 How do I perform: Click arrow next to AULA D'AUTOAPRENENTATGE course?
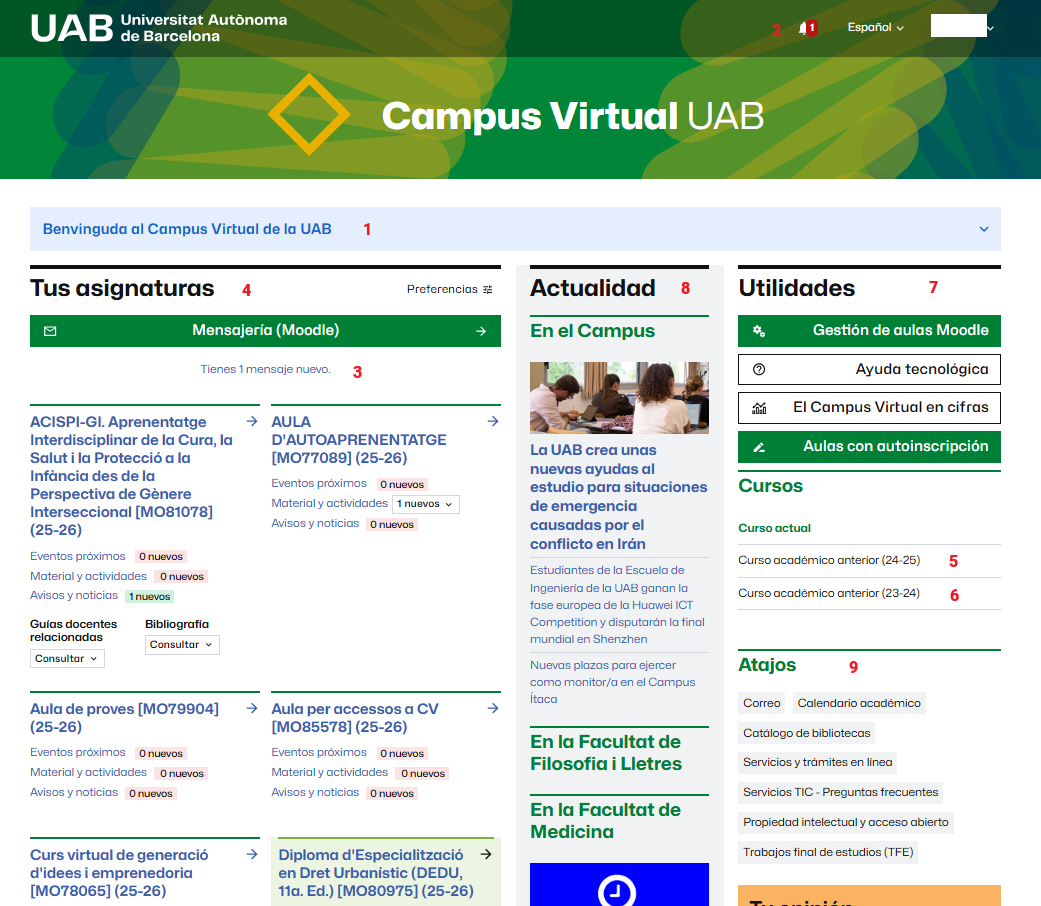493,421
